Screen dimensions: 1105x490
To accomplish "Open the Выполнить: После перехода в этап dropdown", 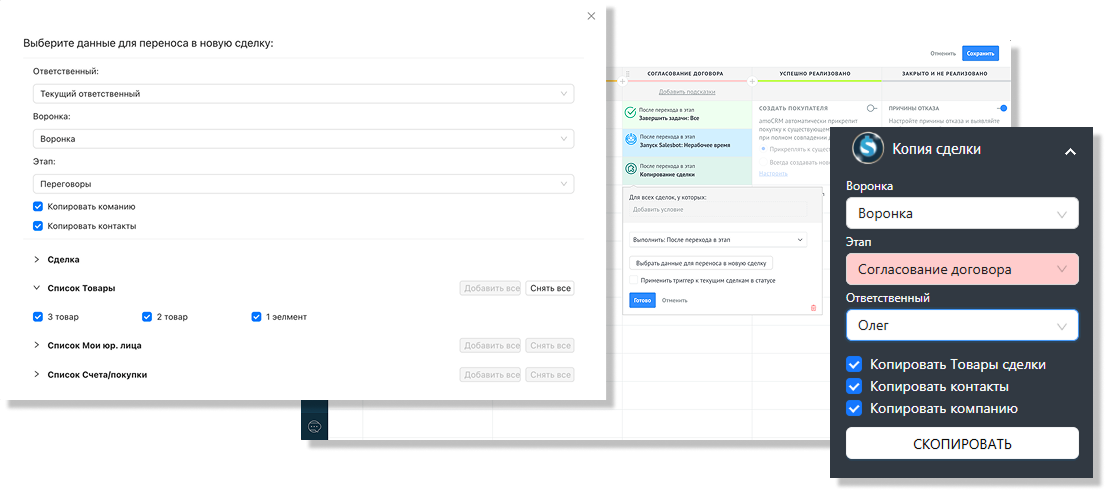I will tap(717, 240).
